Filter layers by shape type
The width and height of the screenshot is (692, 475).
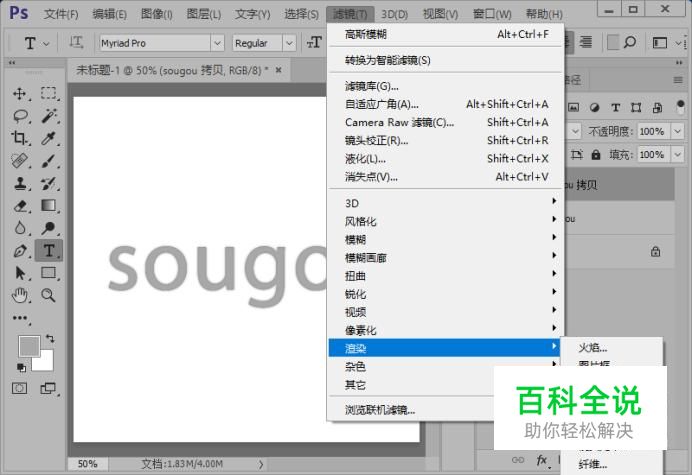tap(636, 107)
